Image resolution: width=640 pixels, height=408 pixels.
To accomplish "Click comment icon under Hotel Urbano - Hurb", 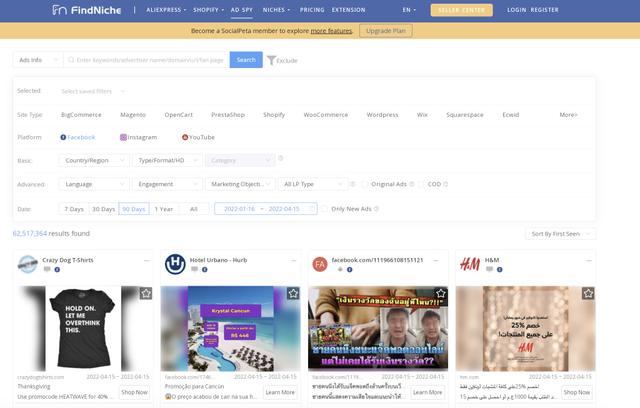I will coord(195,269).
